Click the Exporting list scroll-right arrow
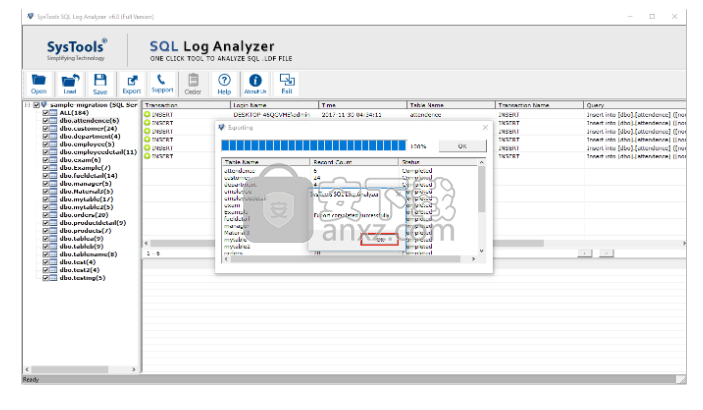 pos(473,259)
